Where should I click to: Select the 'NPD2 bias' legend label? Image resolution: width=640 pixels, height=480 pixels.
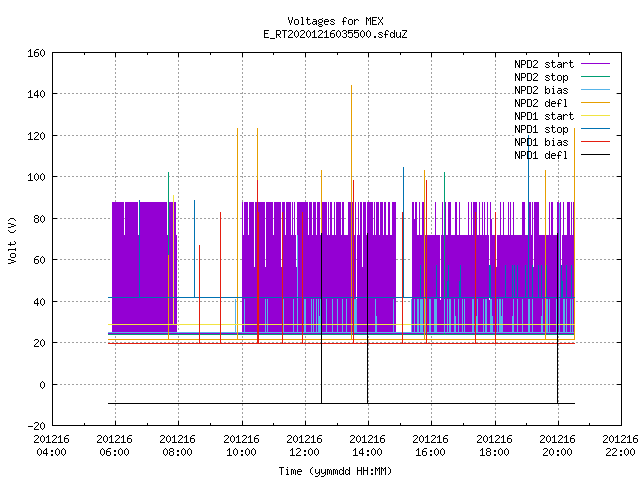pyautogui.click(x=541, y=90)
